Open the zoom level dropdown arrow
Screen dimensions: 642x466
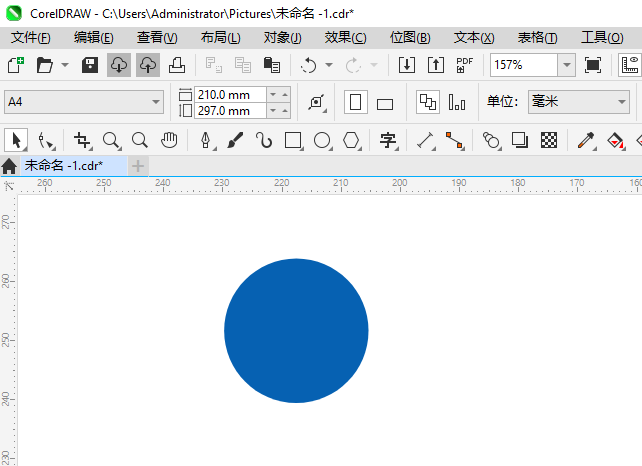pos(567,65)
